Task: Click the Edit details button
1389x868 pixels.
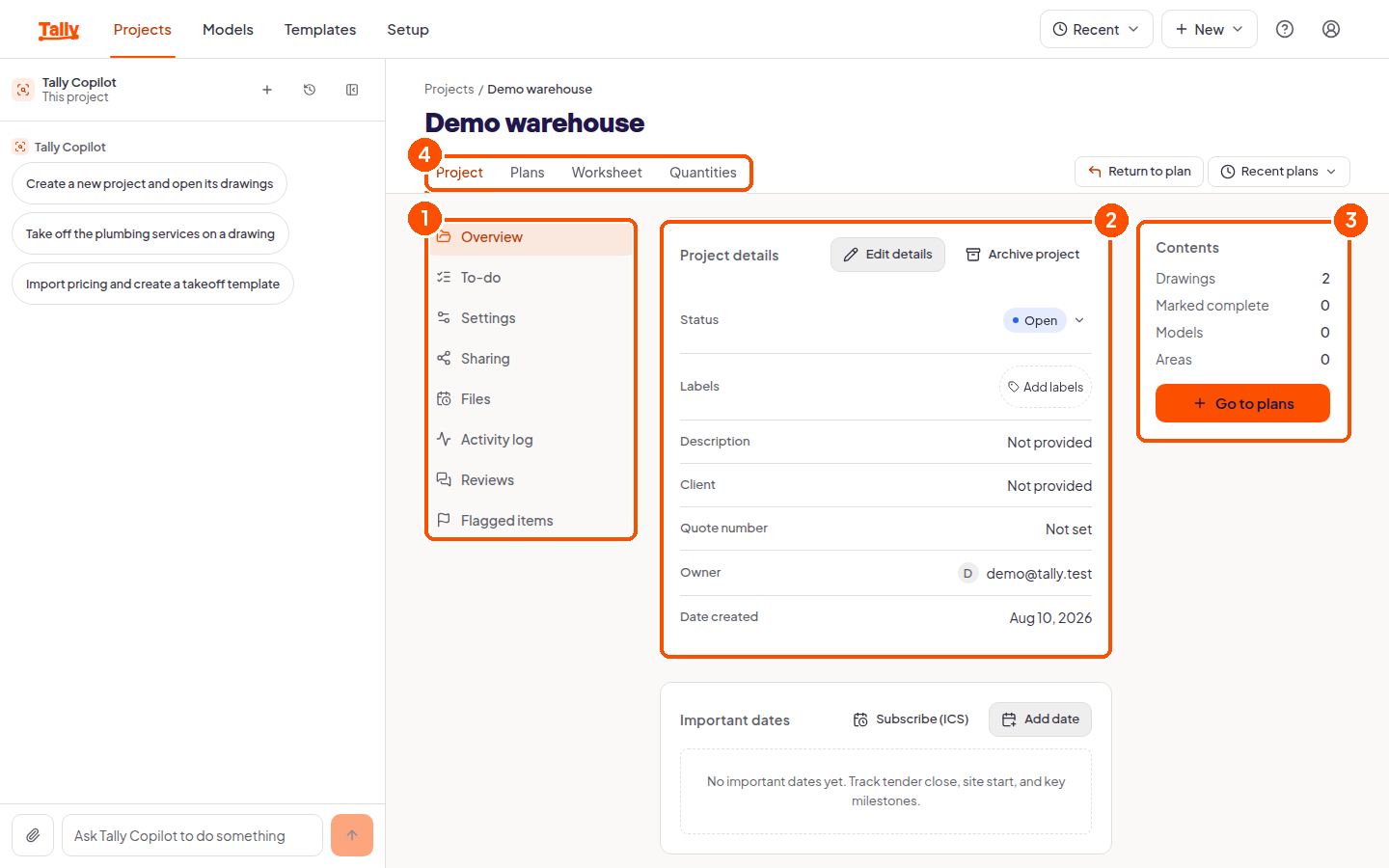Action: (x=887, y=255)
